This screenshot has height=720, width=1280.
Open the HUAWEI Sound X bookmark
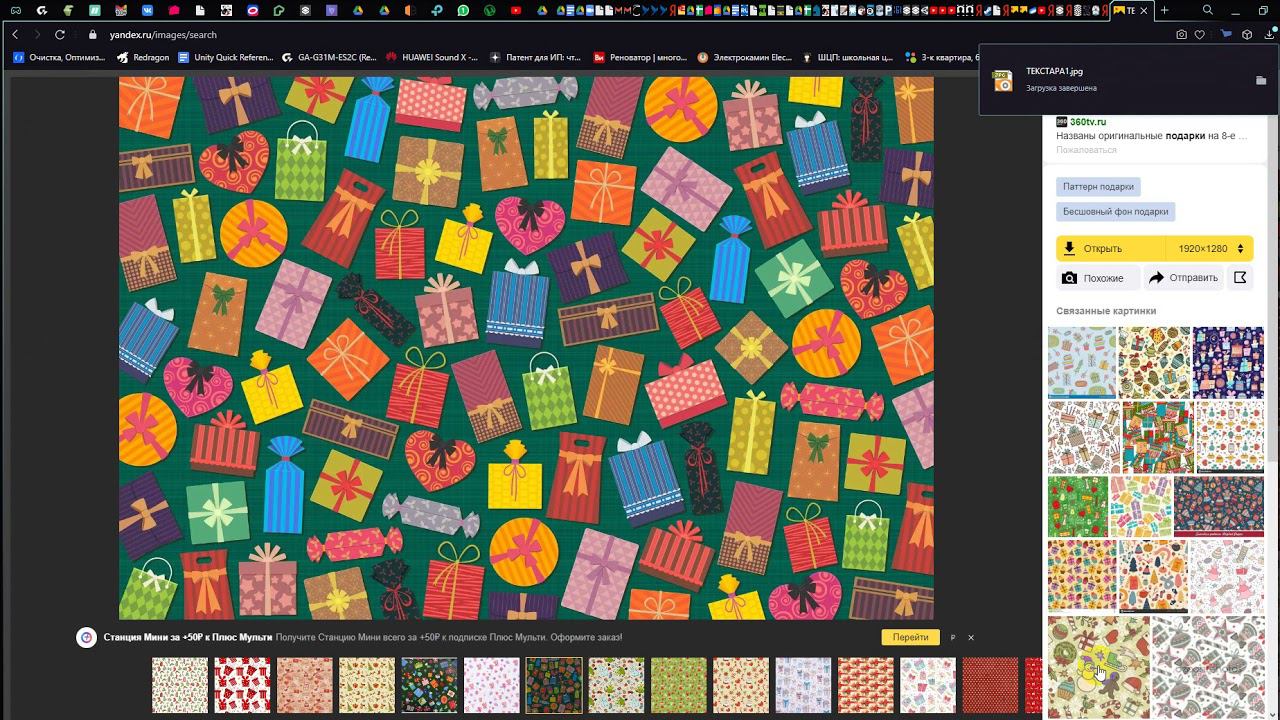point(431,58)
